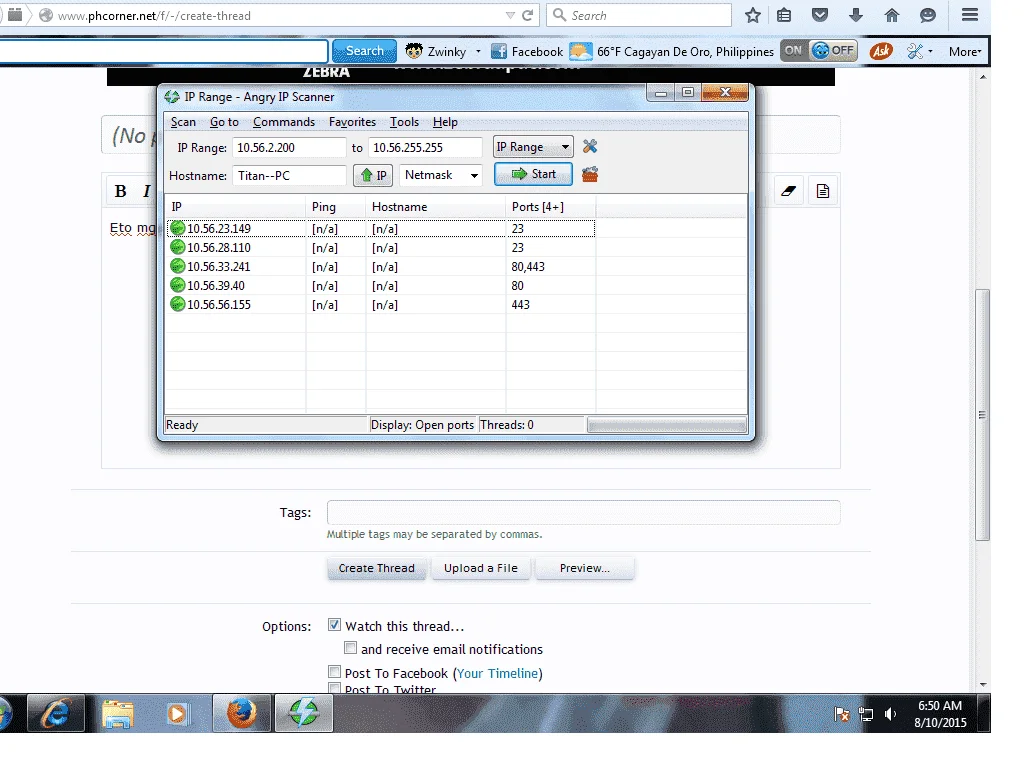Screen dimensions: 1024x768
Task: Open the Scan menu
Action: 183,122
